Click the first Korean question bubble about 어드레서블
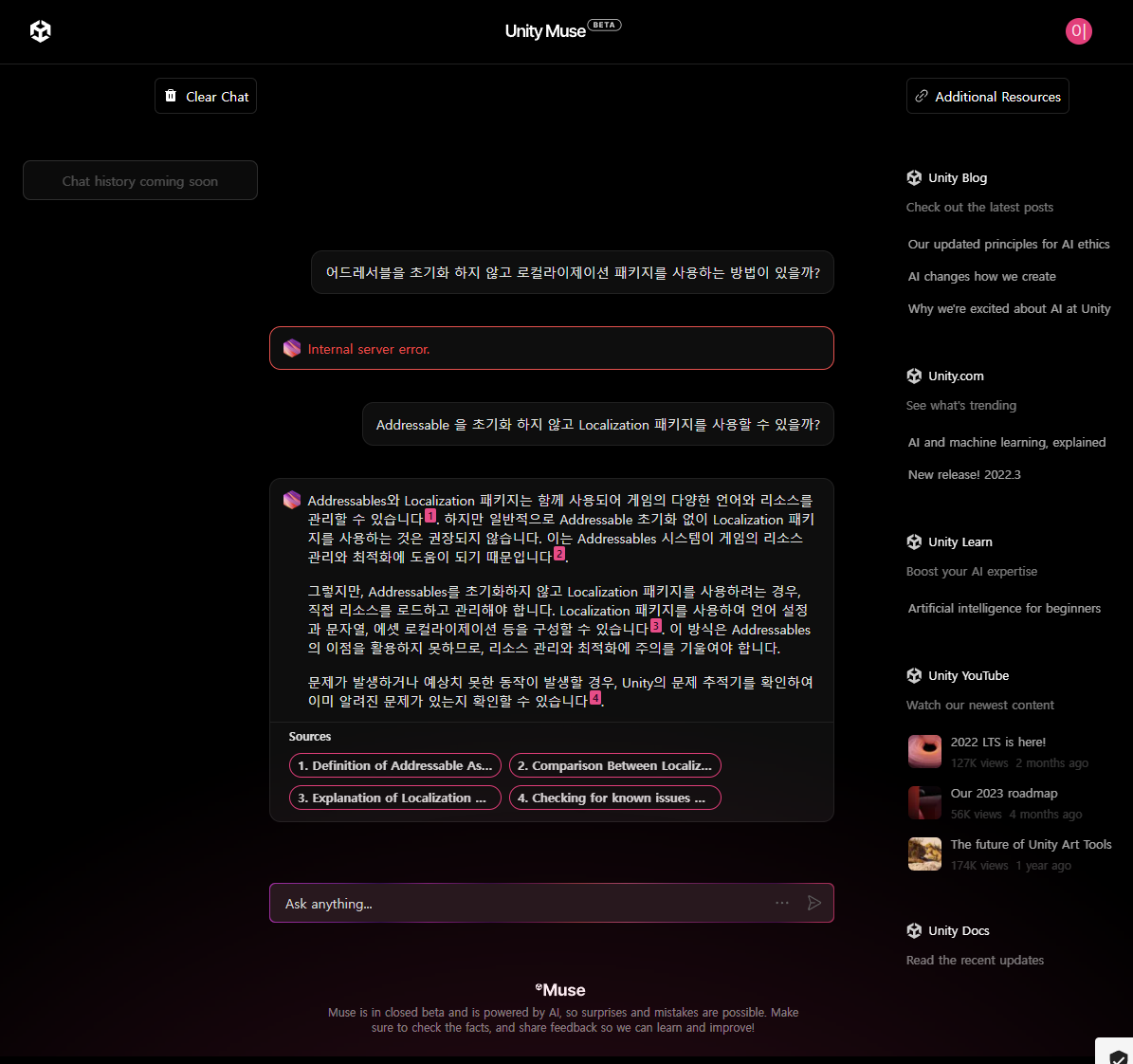The width and height of the screenshot is (1133, 1064). (573, 272)
